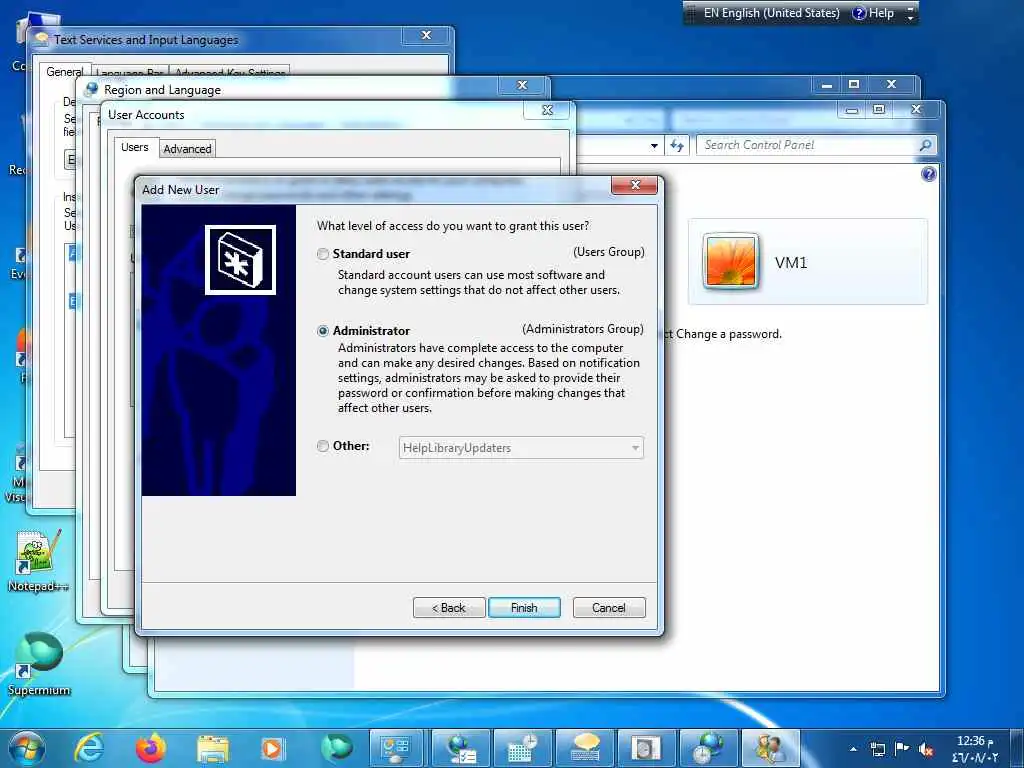Screen dimensions: 1024x768
Task: Open Notepad++ desktop shortcut
Action: (x=38, y=561)
